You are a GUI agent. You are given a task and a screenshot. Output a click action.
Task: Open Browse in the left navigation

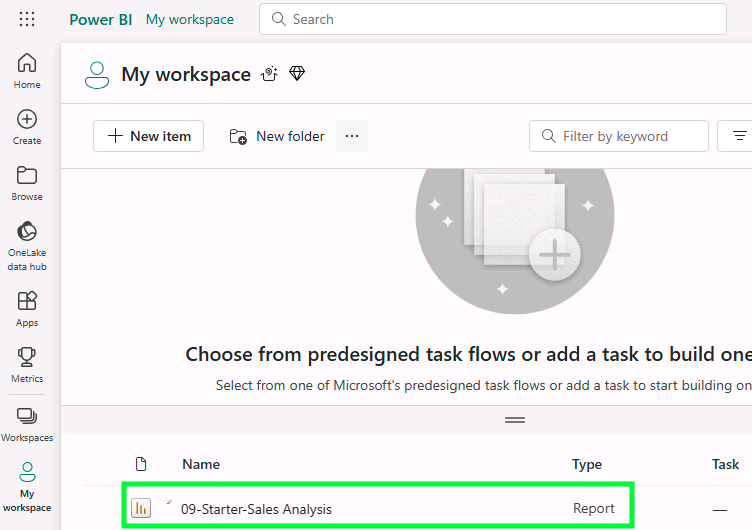(x=27, y=183)
